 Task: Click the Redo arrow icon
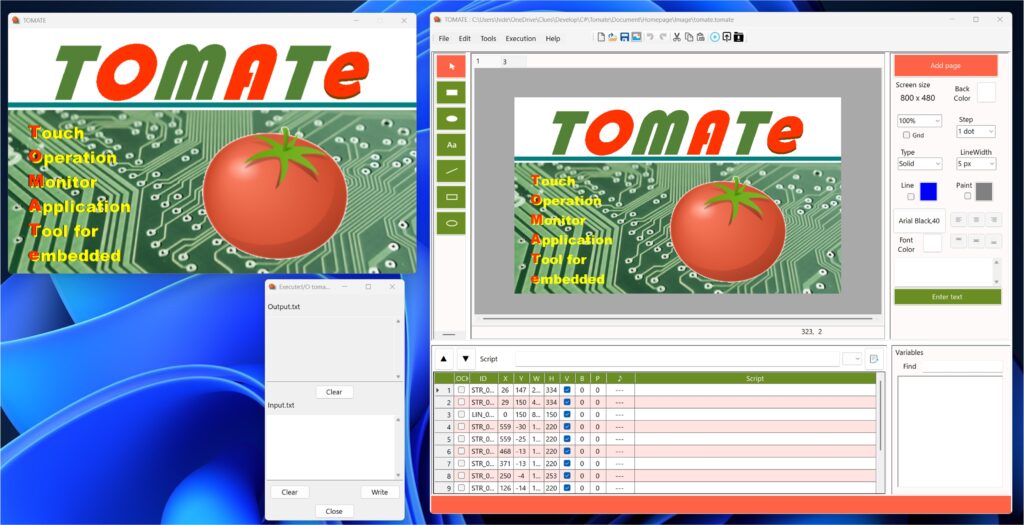[x=663, y=38]
